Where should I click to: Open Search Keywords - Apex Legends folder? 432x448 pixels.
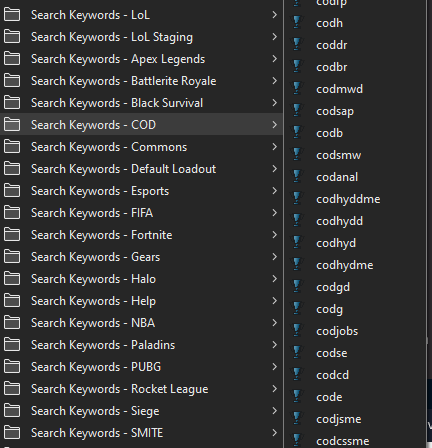[x=141, y=59]
